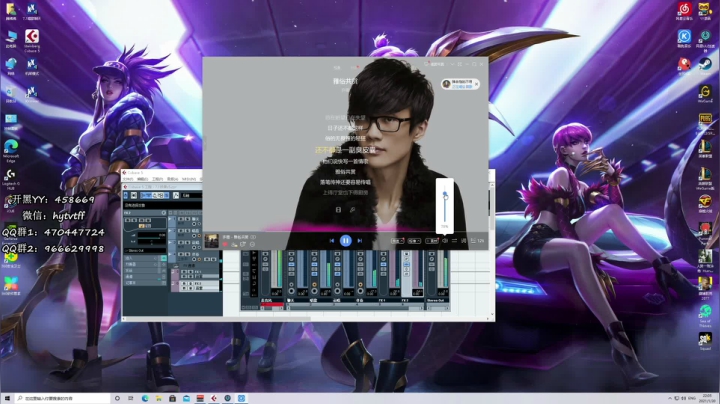This screenshot has height=404, width=720.
Task: Expand the 均衡器 section in Cubase inspector
Action: pyautogui.click(x=145, y=264)
